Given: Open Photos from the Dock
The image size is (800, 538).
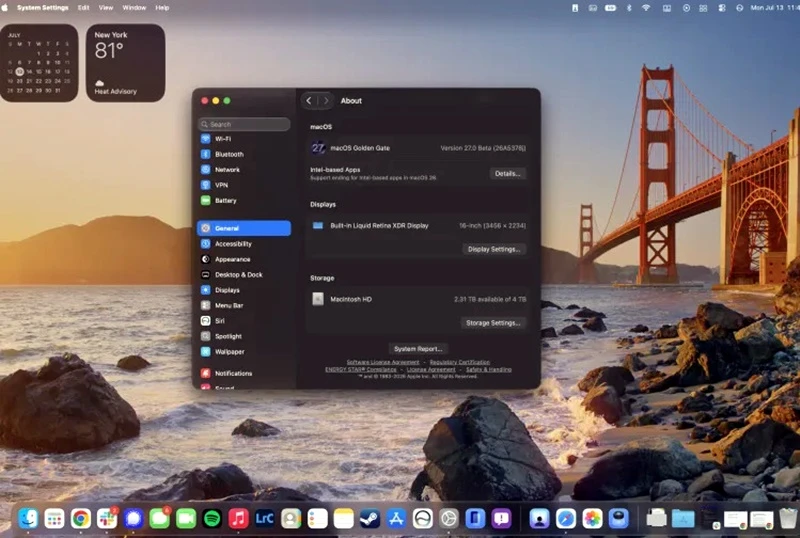Looking at the screenshot, I should (x=592, y=519).
